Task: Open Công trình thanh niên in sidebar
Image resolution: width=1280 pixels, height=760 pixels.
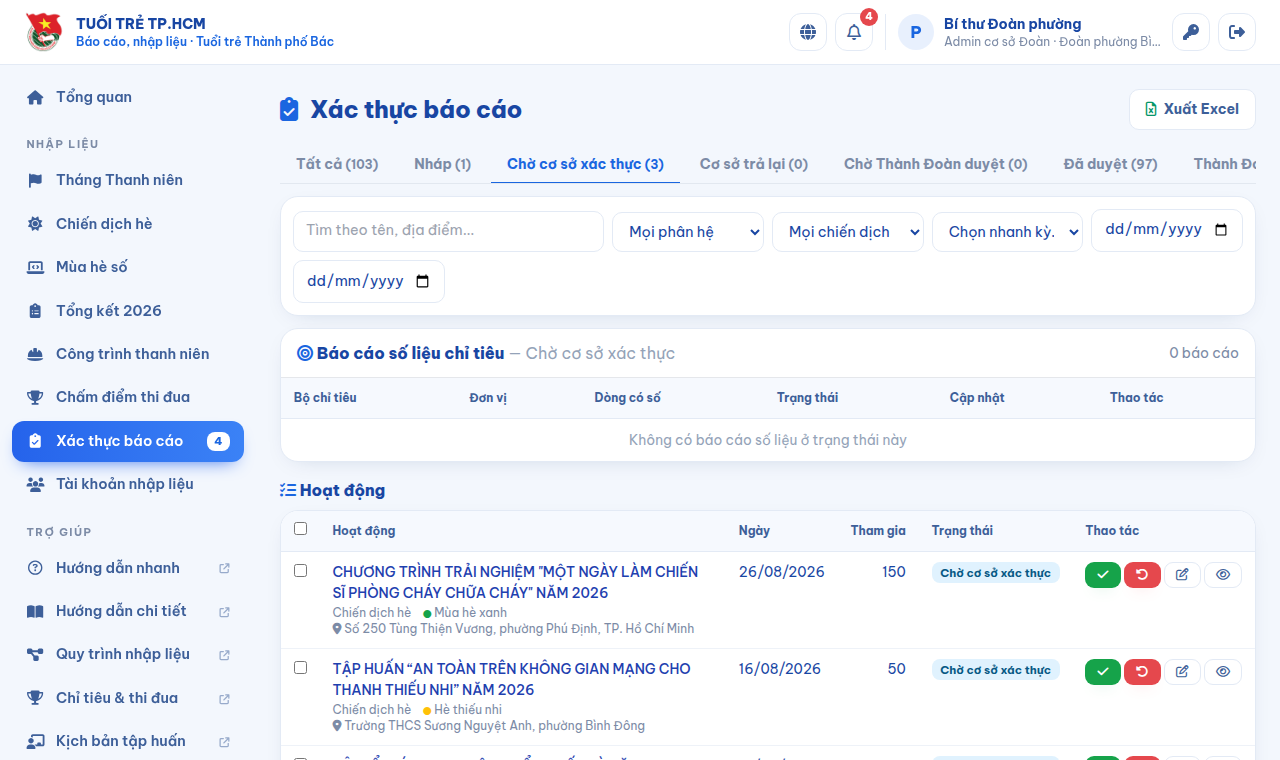Action: (128, 354)
